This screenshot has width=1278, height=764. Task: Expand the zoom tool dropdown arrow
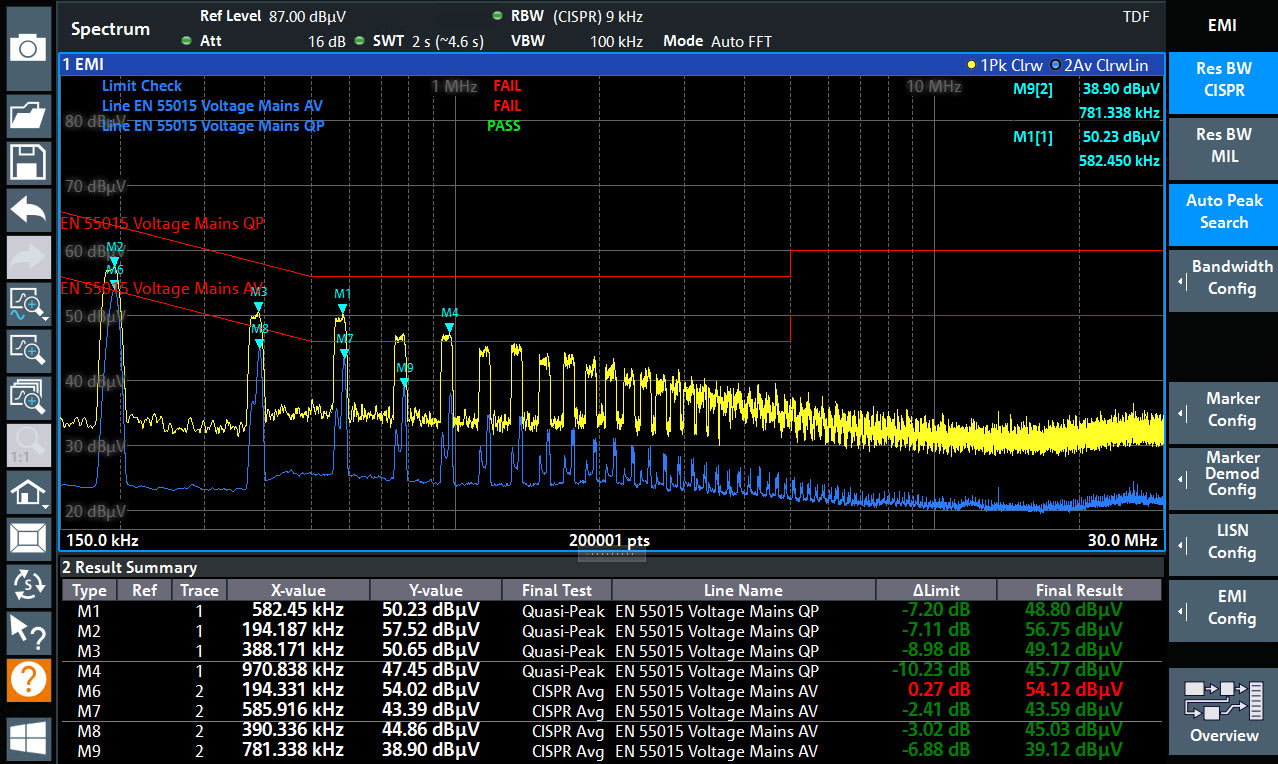(x=45, y=318)
